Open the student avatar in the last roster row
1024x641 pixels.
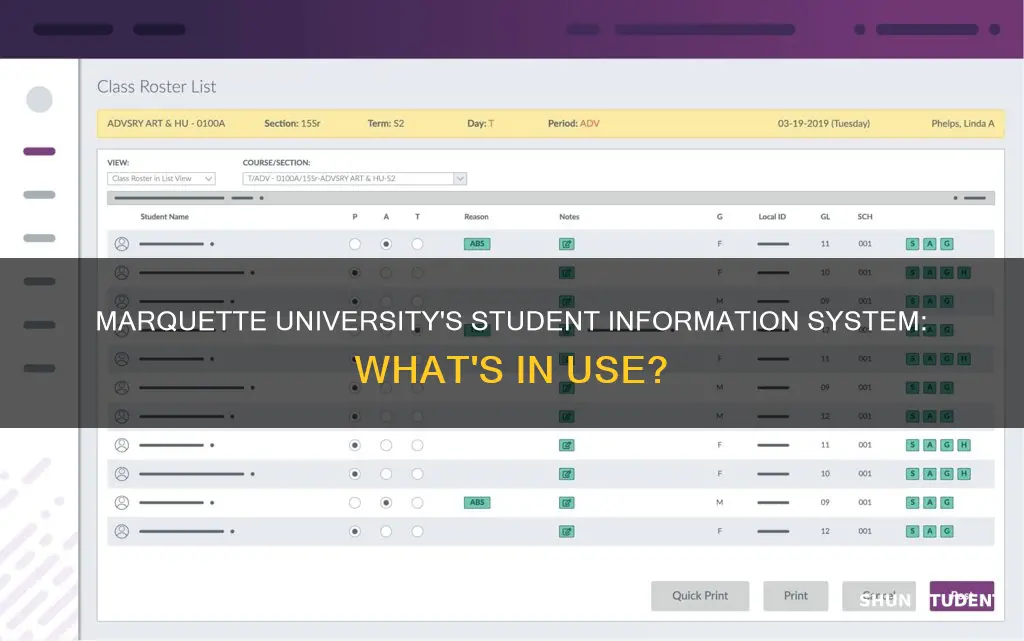coord(121,531)
